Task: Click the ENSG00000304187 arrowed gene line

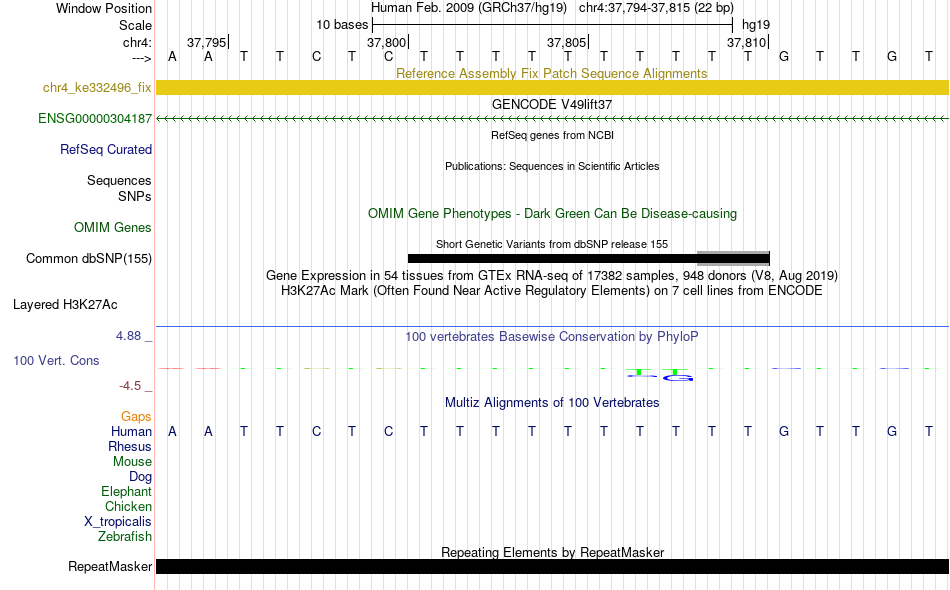Action: point(552,119)
